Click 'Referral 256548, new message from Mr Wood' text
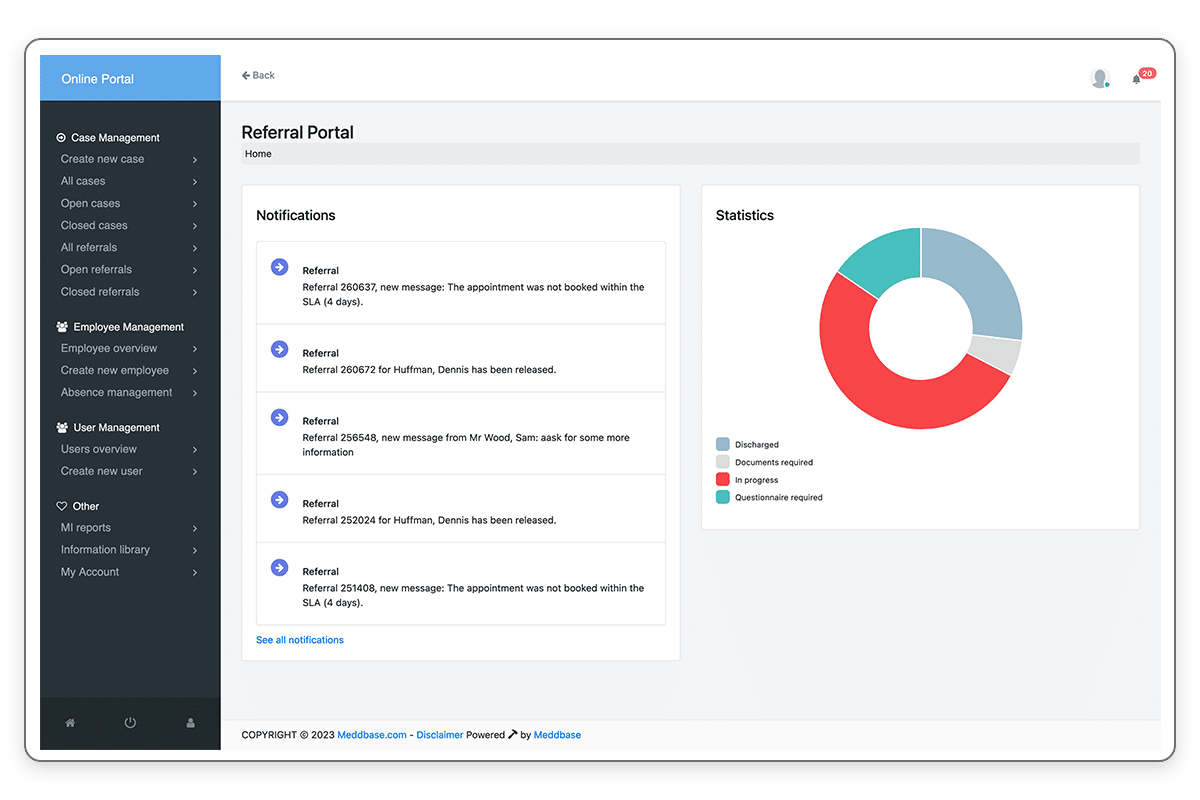 tap(466, 445)
